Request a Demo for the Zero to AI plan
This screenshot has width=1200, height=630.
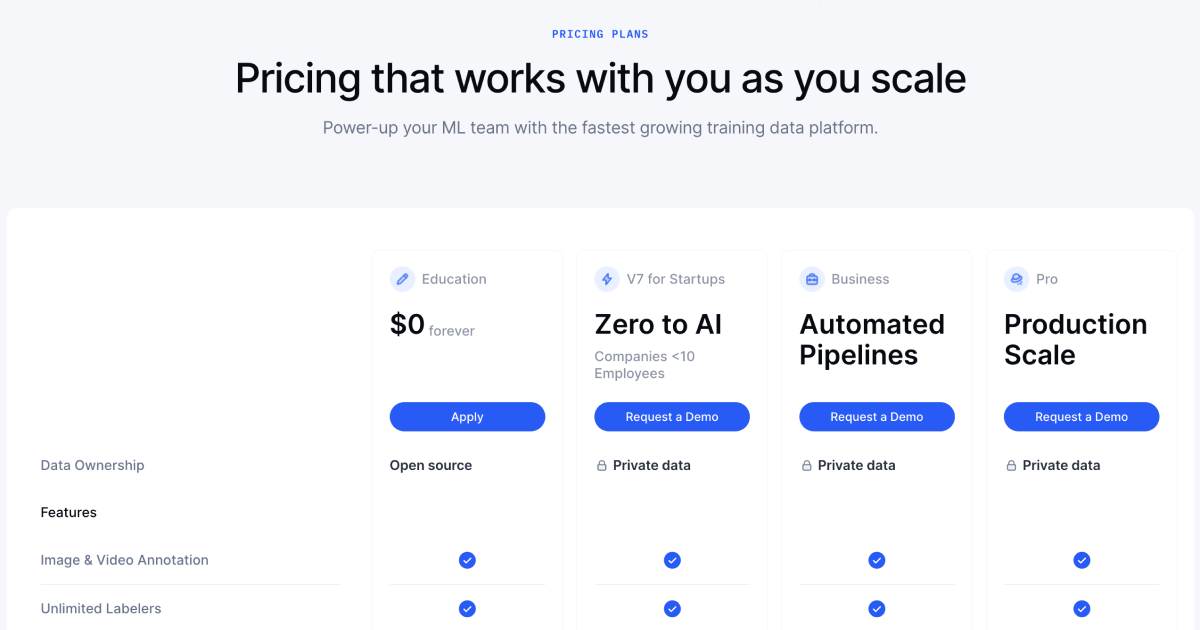coord(671,417)
